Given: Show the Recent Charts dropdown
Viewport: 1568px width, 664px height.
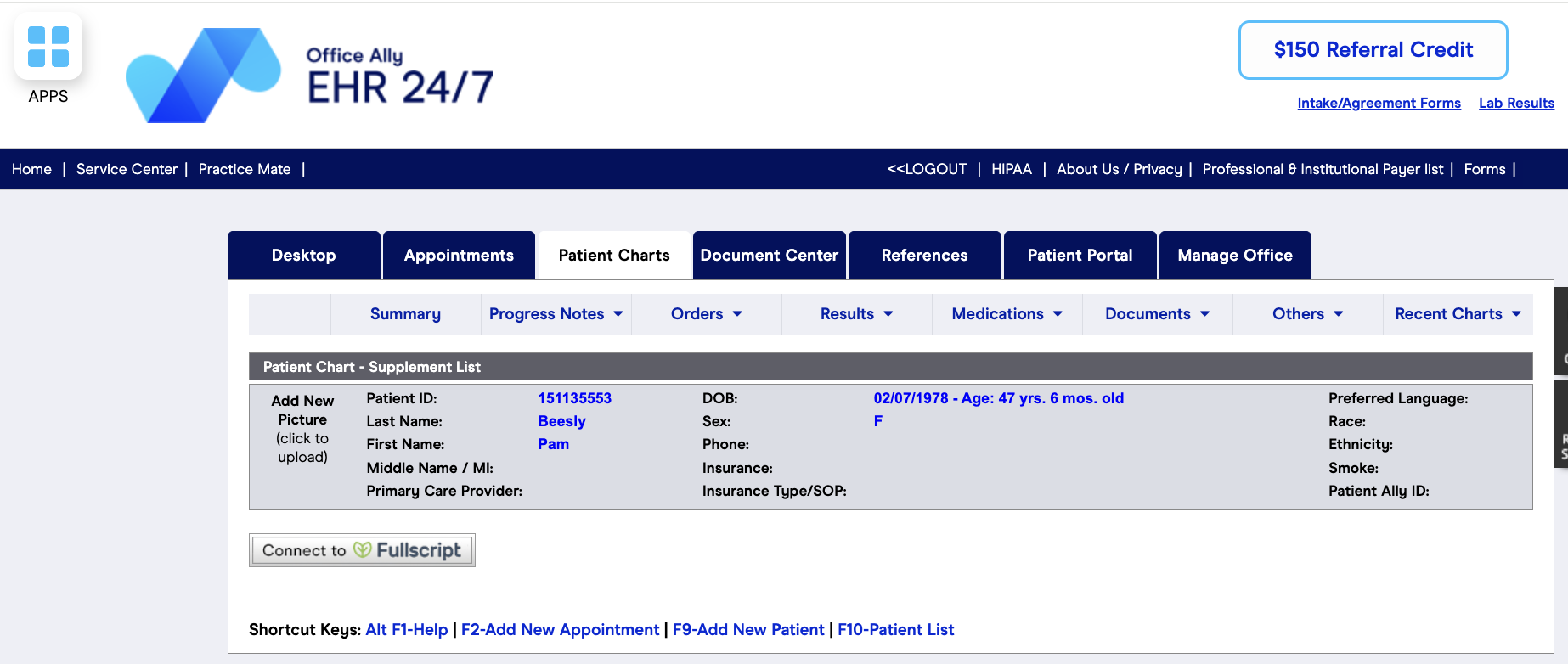Looking at the screenshot, I should pyautogui.click(x=1458, y=314).
